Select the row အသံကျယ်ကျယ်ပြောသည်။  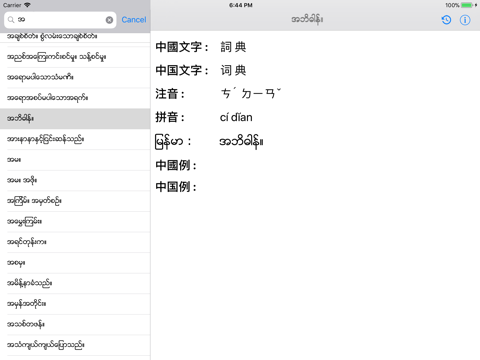[75, 345]
